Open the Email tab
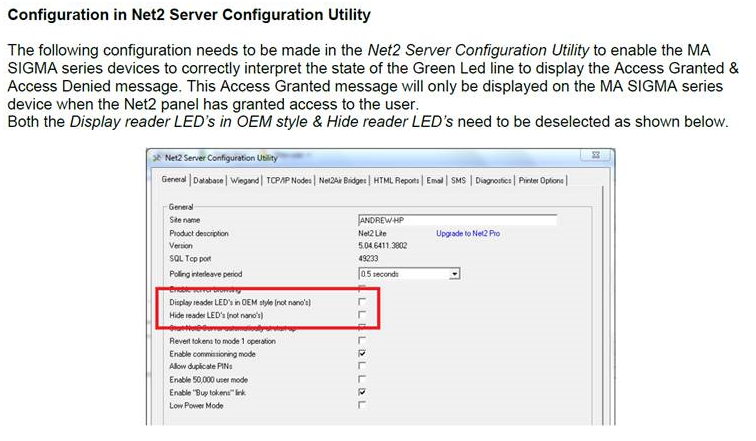756x441 pixels. point(434,181)
